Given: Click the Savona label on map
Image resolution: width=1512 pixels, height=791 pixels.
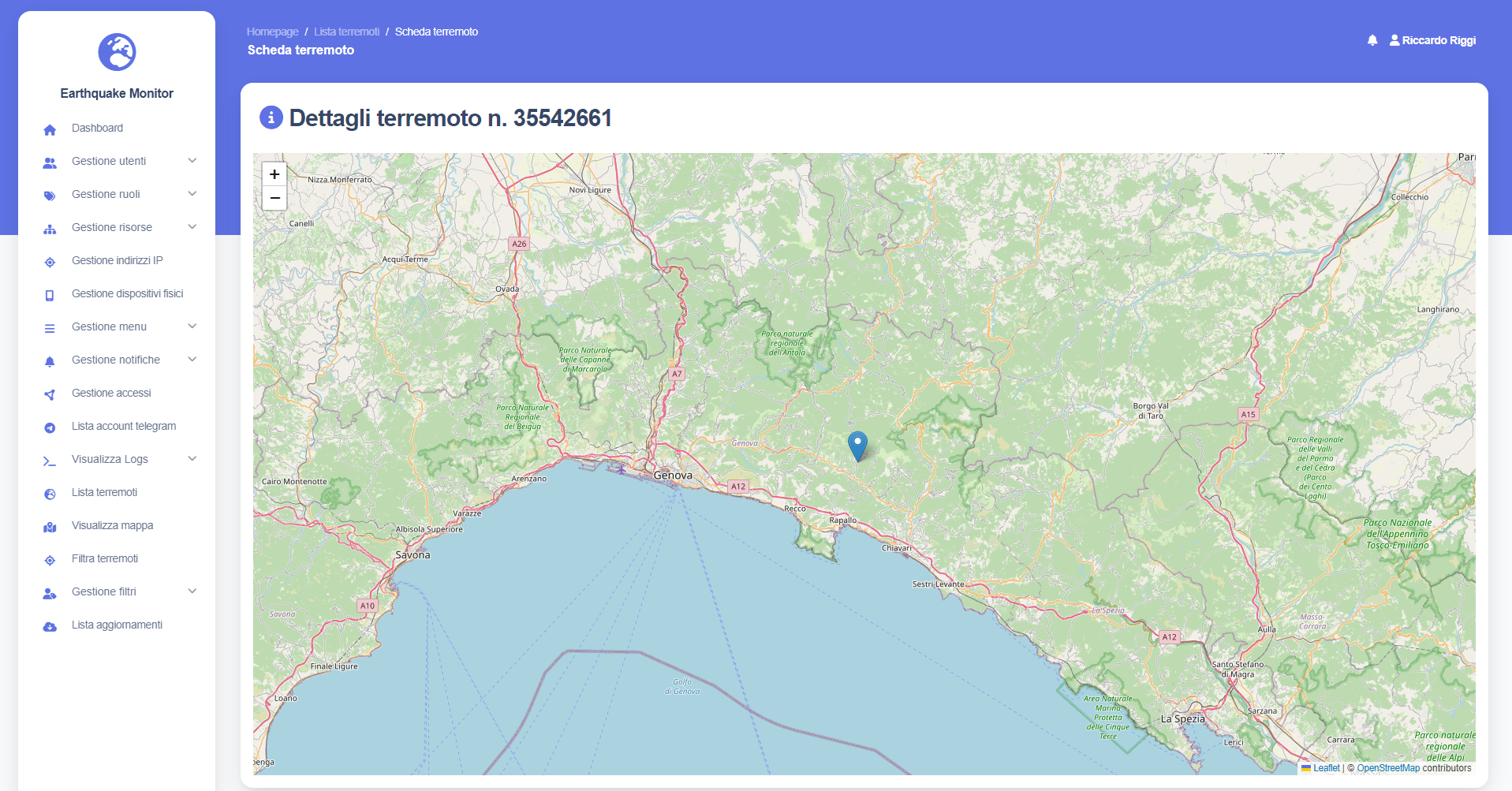Looking at the screenshot, I should click(413, 555).
